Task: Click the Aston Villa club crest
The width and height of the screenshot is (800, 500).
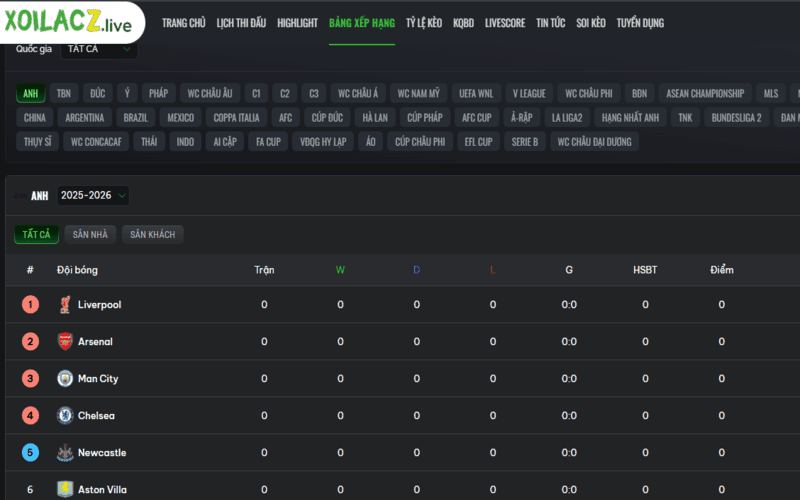Action: tap(65, 489)
